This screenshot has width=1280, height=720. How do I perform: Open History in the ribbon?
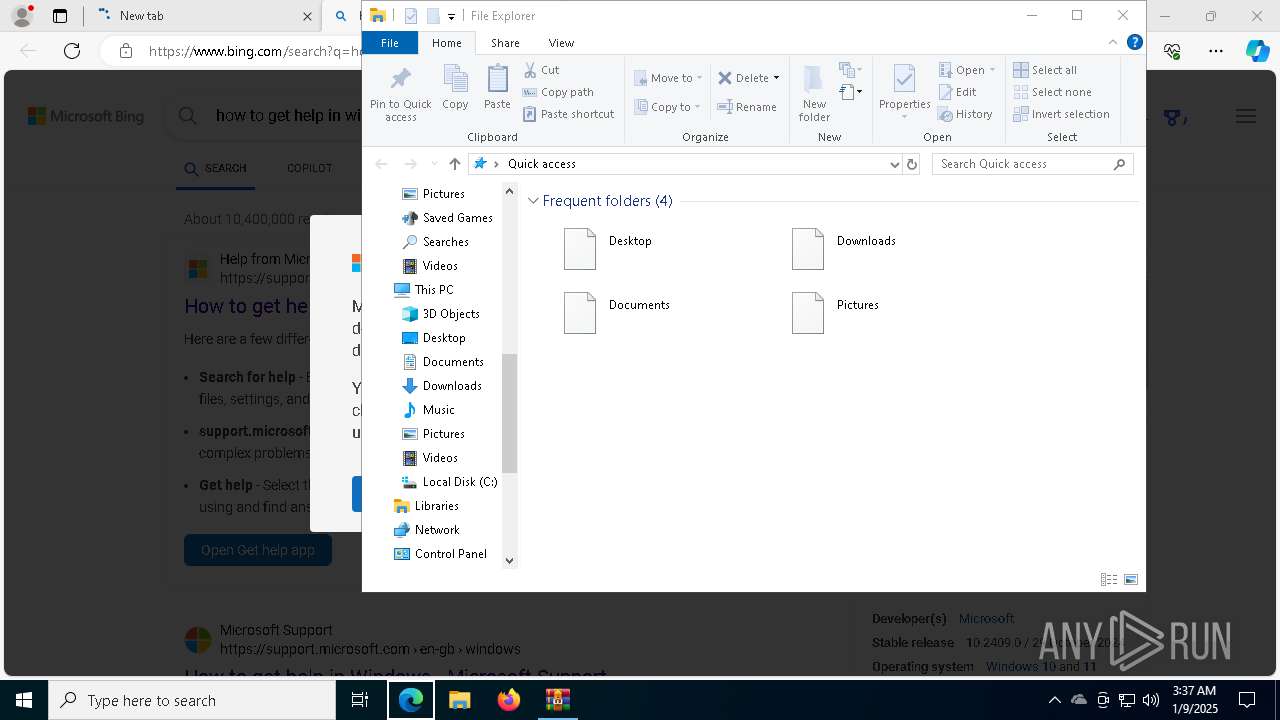(x=965, y=114)
